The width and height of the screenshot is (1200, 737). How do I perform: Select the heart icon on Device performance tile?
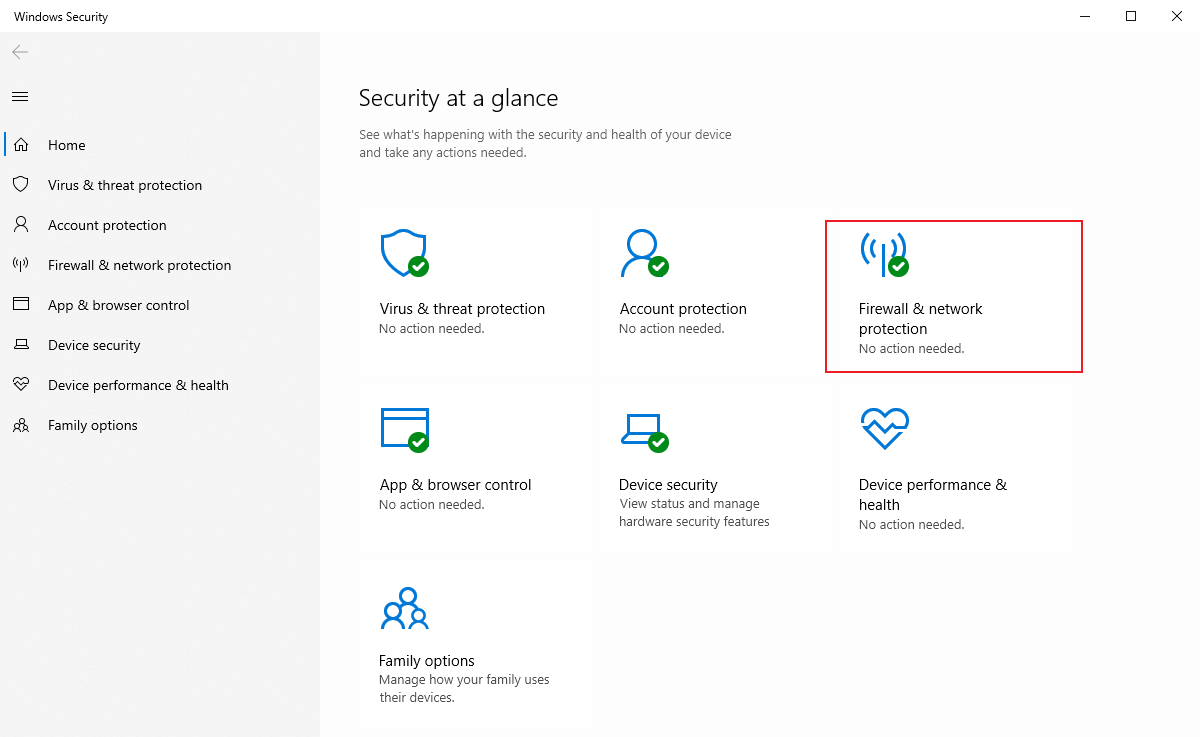(x=883, y=428)
